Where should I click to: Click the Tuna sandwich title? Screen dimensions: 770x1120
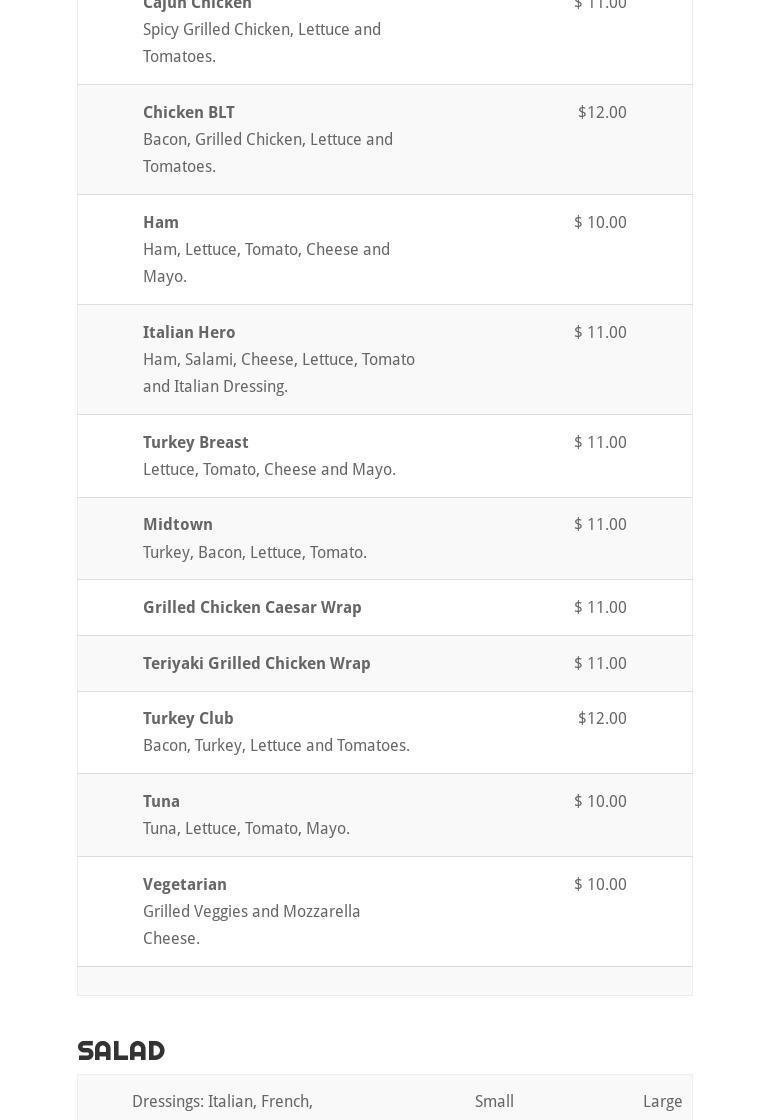pos(161,801)
